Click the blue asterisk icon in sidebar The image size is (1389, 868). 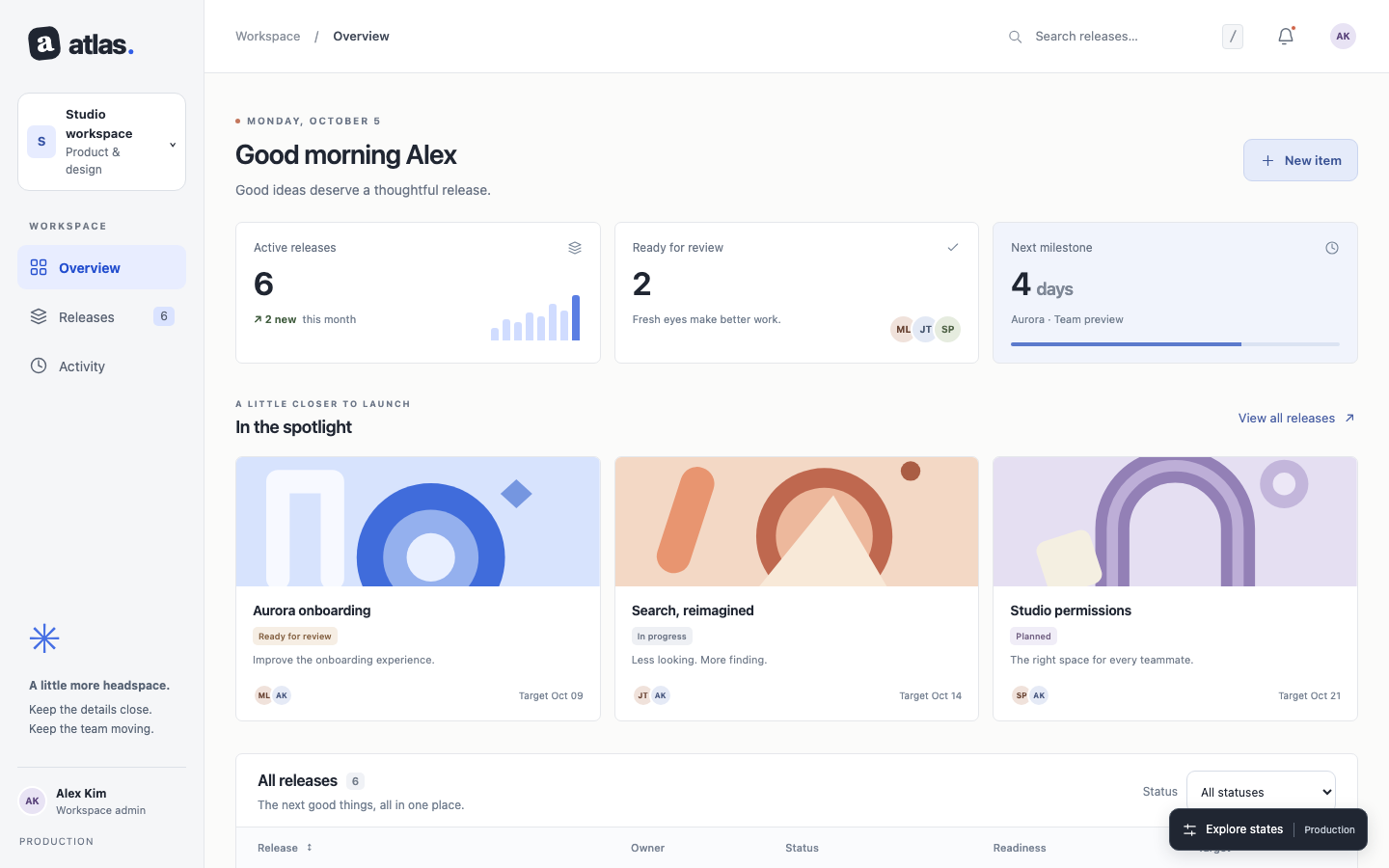[x=44, y=638]
